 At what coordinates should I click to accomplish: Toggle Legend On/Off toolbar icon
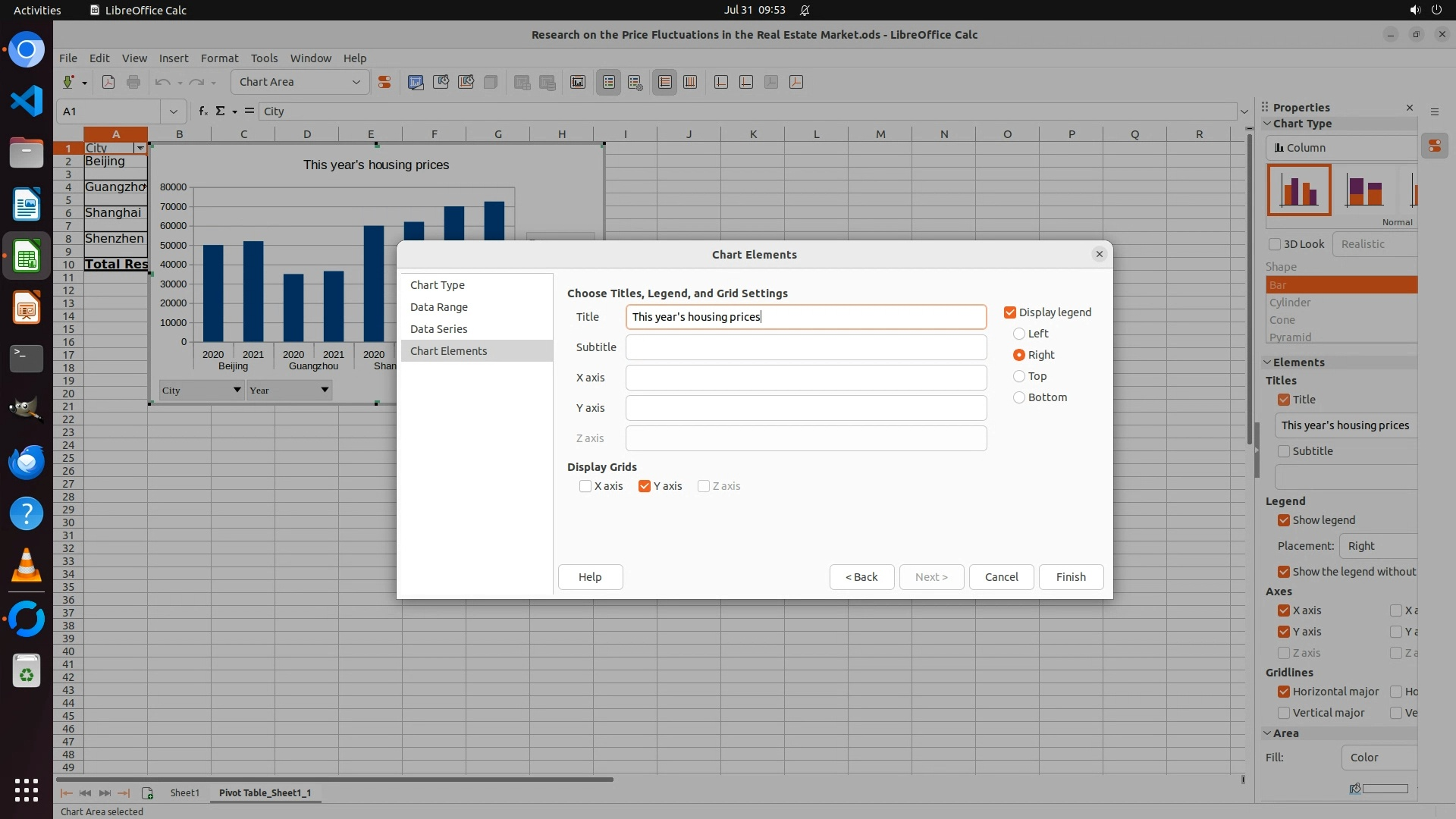tap(609, 82)
